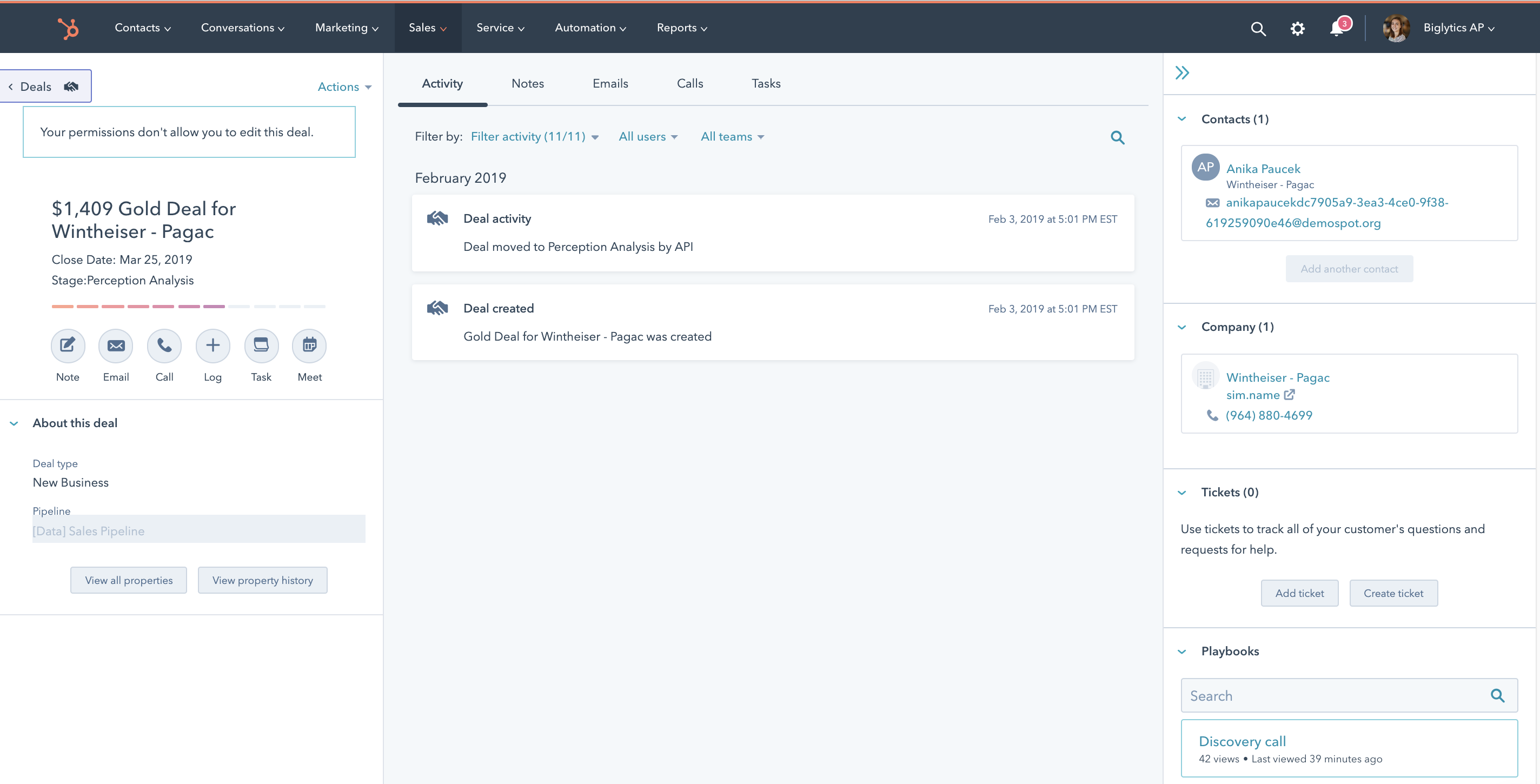Click the New Business deal type value
This screenshot has height=784, width=1540.
[x=70, y=482]
